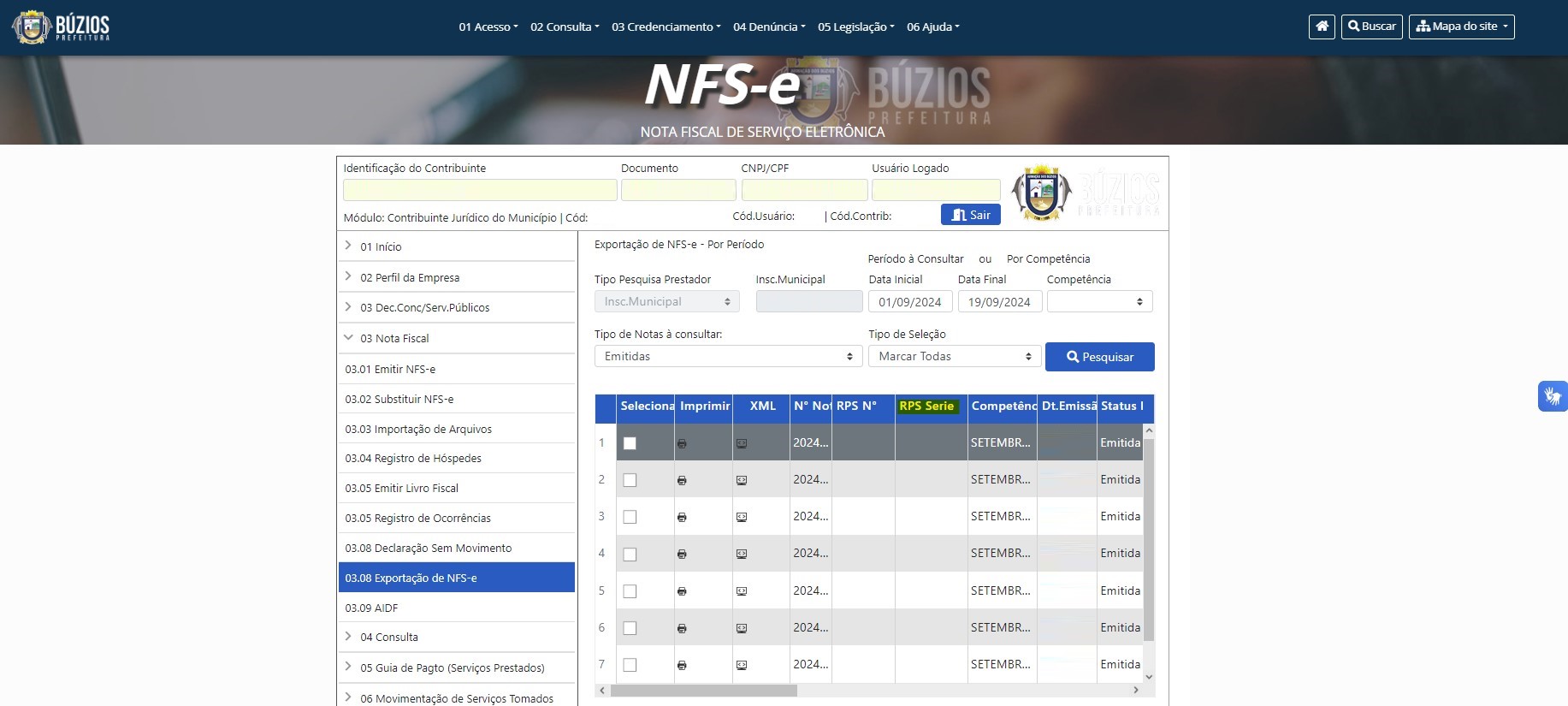Screen dimensions: 1568x706
Task: Click the Pesquisar search button
Action: click(1099, 357)
